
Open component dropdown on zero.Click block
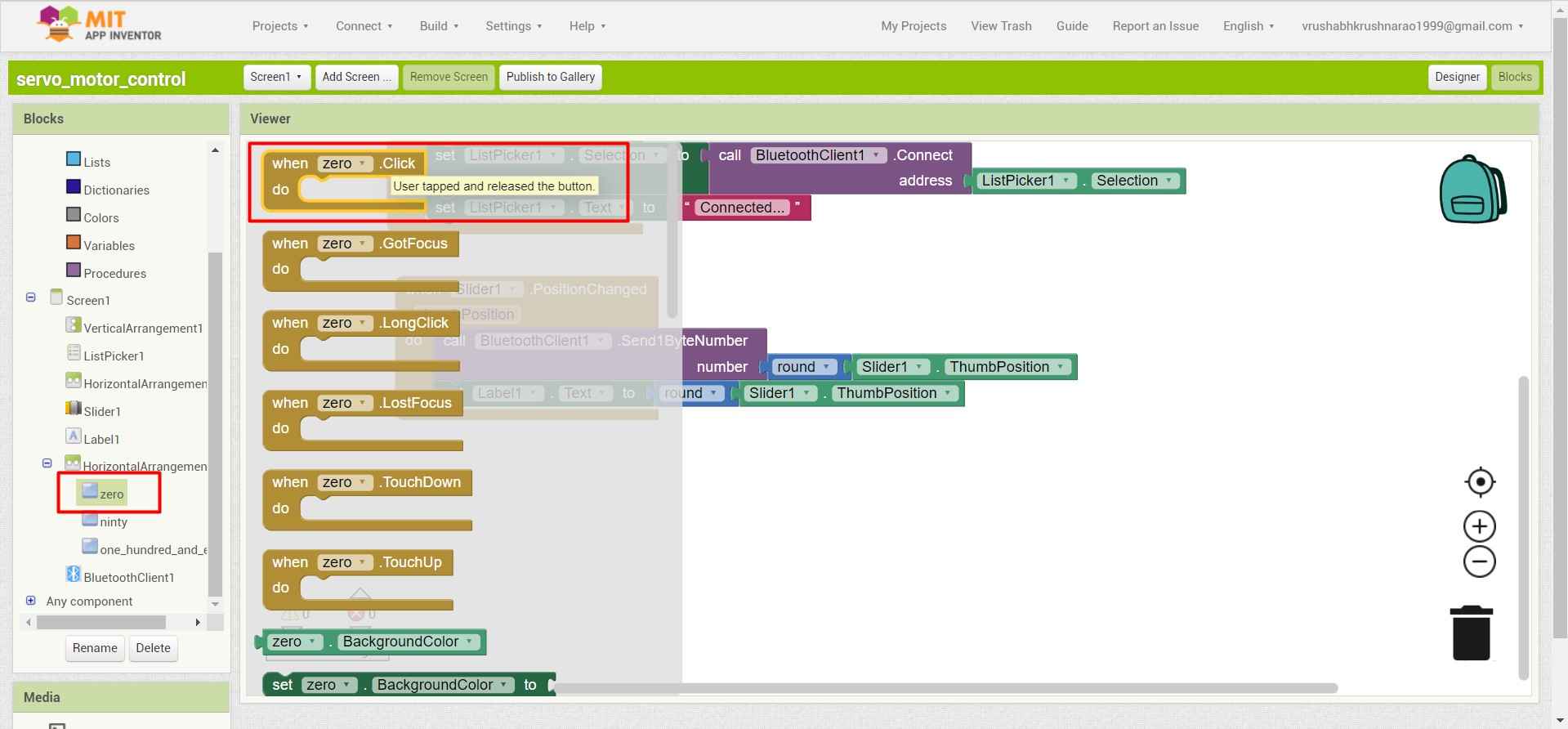(x=345, y=163)
